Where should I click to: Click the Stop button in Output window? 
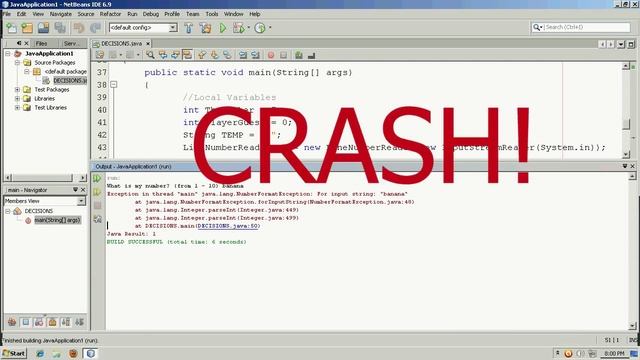[97, 205]
